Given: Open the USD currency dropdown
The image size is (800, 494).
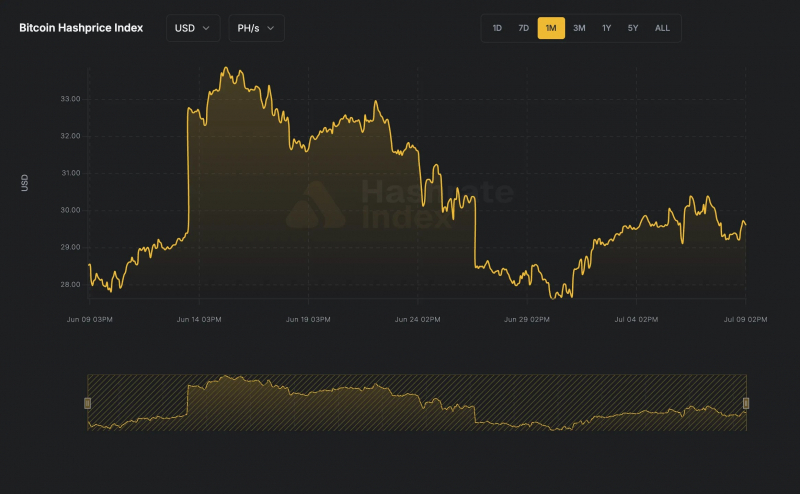Looking at the screenshot, I should tap(193, 28).
